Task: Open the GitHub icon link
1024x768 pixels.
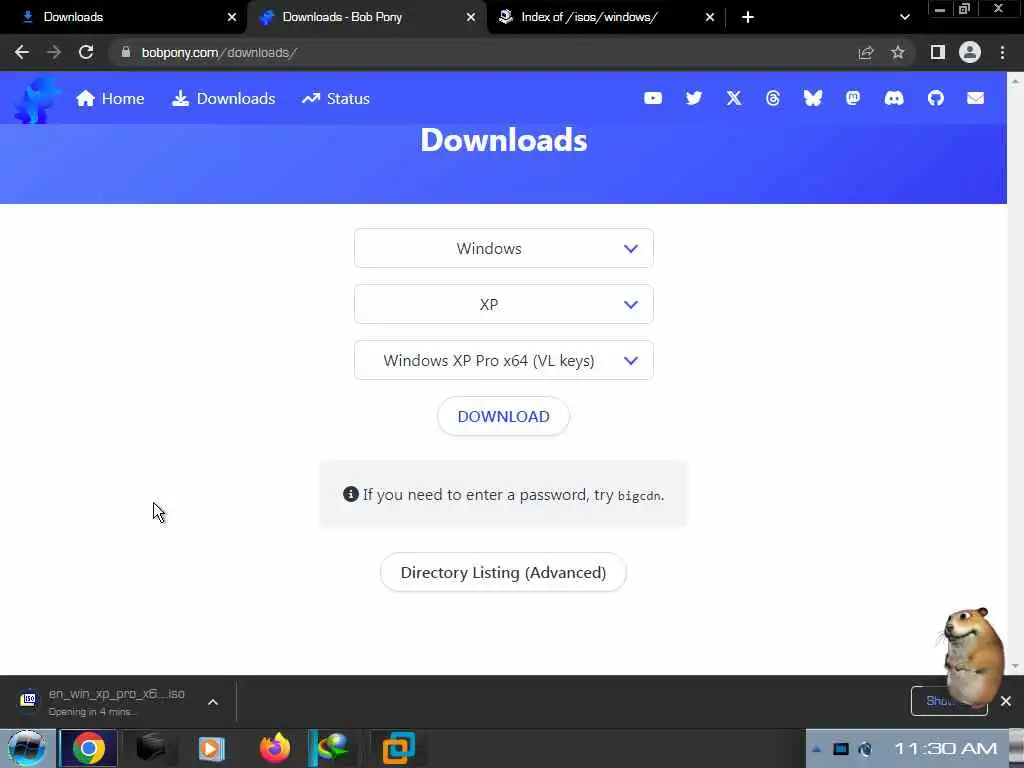Action: 936,98
